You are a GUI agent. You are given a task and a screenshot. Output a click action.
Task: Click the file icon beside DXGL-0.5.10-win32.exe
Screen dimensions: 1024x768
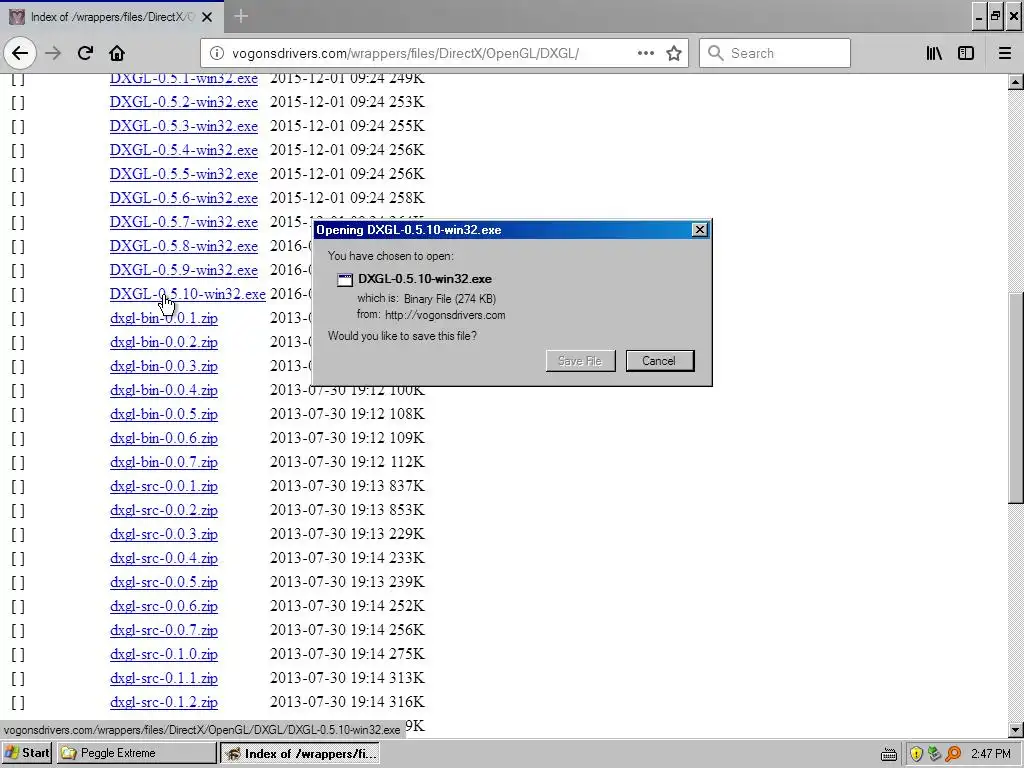(344, 280)
